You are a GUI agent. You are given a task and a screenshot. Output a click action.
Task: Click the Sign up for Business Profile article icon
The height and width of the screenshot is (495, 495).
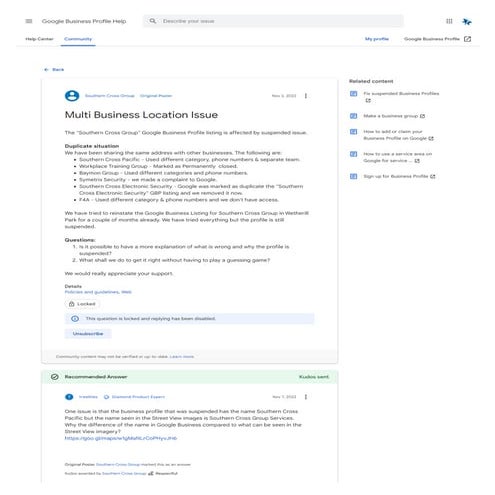tap(354, 176)
